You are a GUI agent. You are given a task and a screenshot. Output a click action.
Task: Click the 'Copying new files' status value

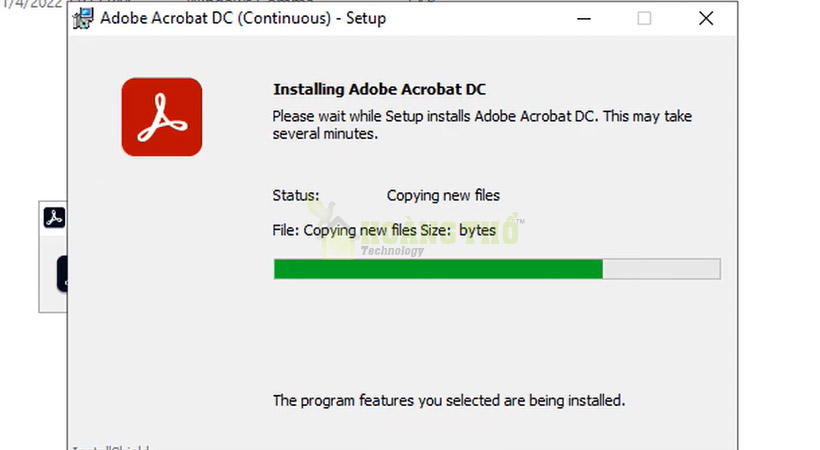[x=443, y=196]
